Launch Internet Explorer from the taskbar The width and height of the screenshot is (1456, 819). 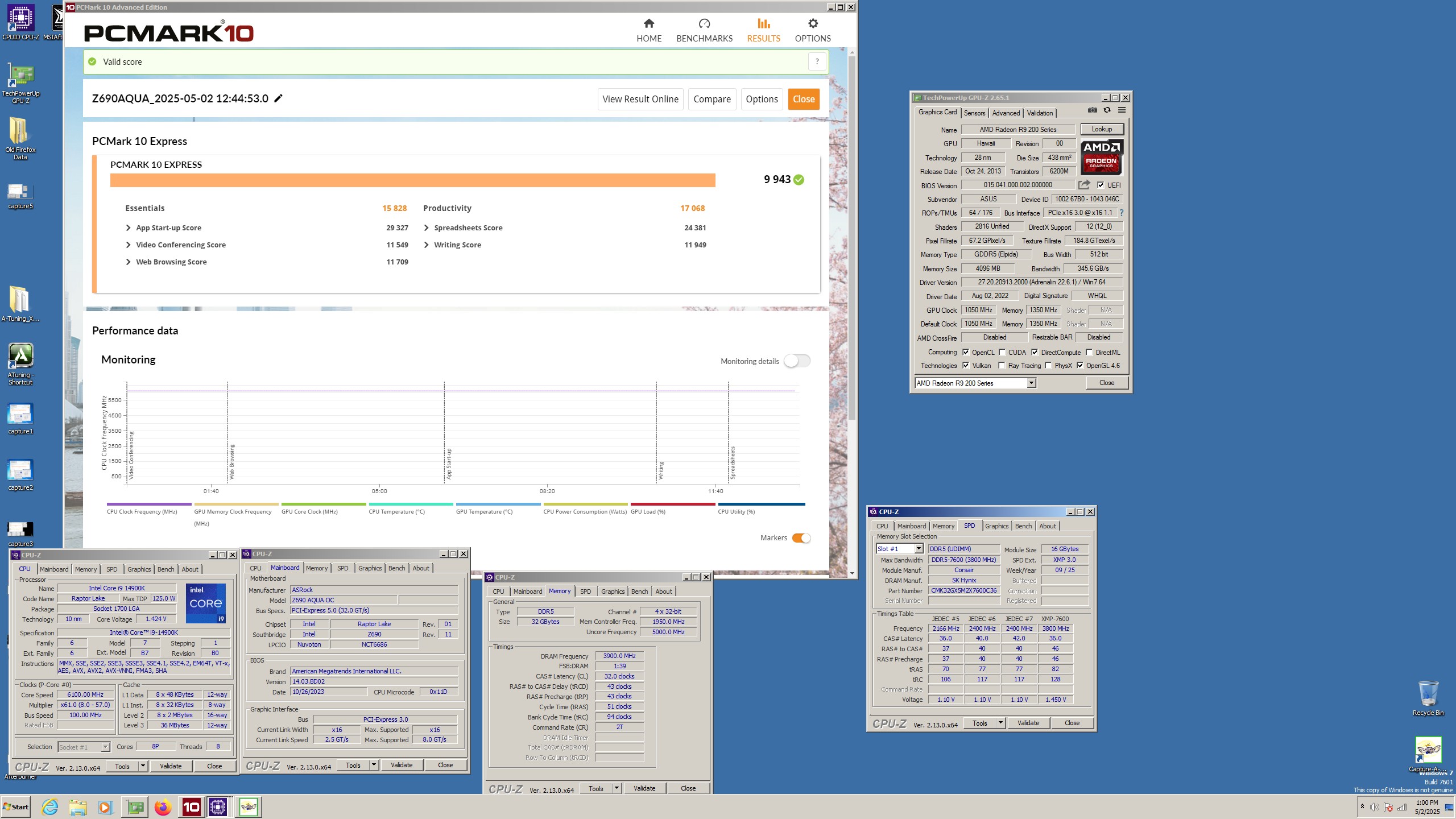tap(50, 807)
